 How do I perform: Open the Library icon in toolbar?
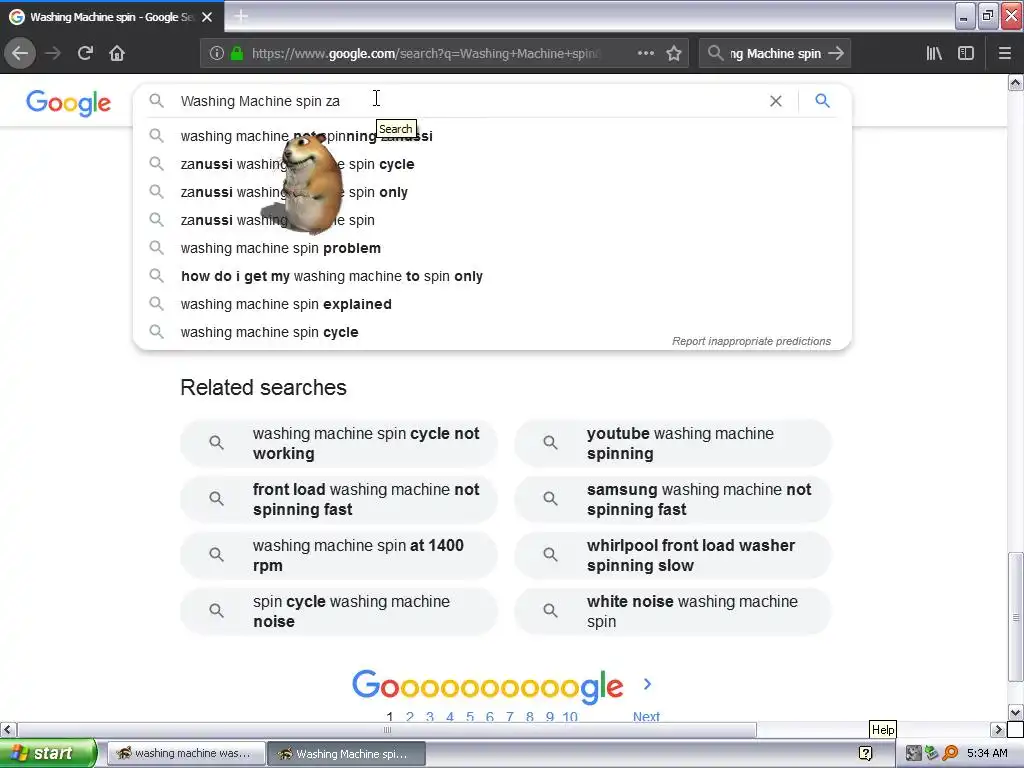(934, 54)
